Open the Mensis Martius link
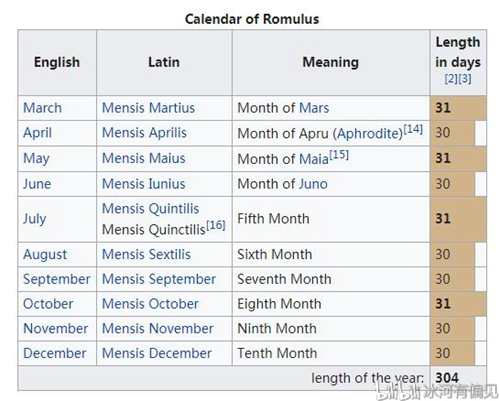The height and width of the screenshot is (401, 500). [x=148, y=108]
